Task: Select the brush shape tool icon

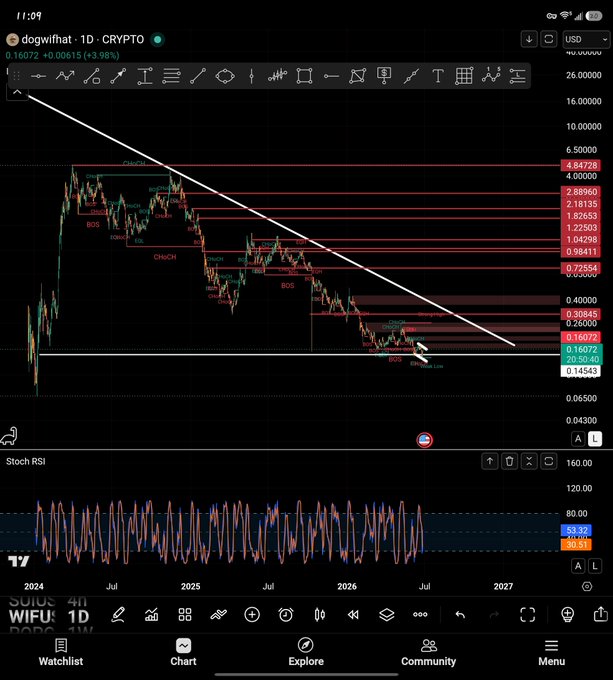Action: tap(92, 76)
